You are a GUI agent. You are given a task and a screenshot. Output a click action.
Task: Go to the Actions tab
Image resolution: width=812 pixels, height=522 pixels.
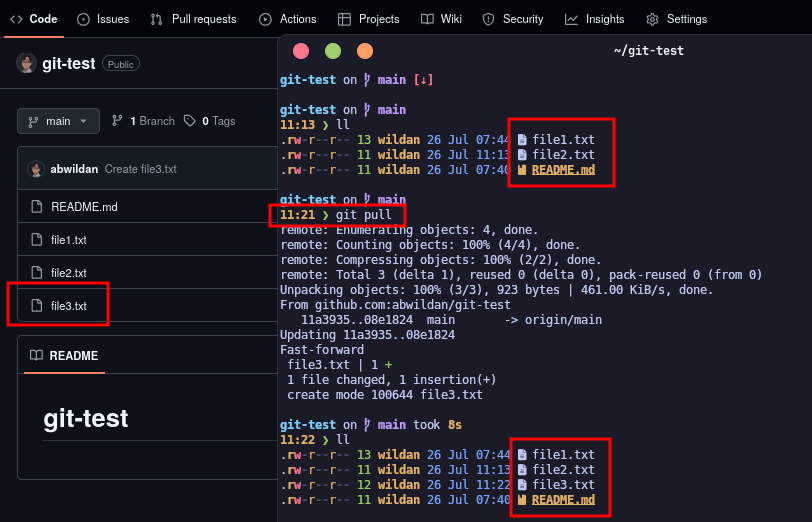click(x=287, y=19)
